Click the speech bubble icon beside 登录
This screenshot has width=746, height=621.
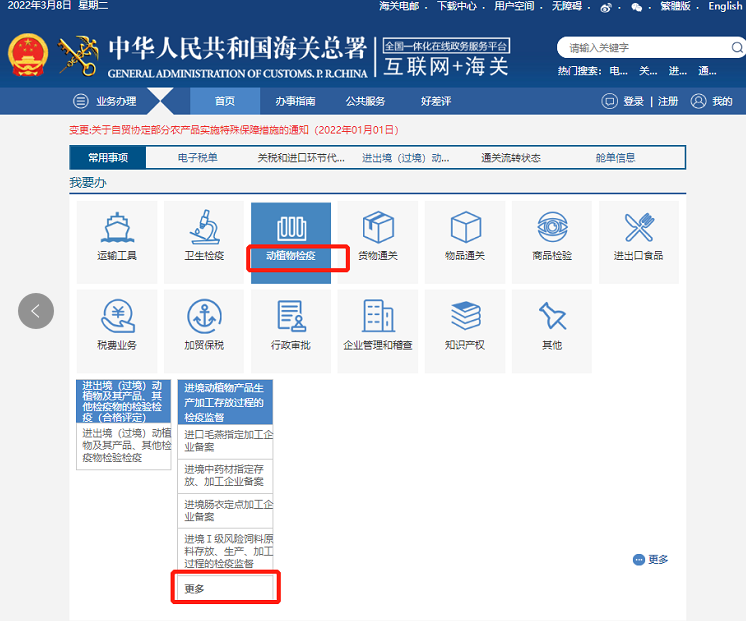pyautogui.click(x=609, y=101)
